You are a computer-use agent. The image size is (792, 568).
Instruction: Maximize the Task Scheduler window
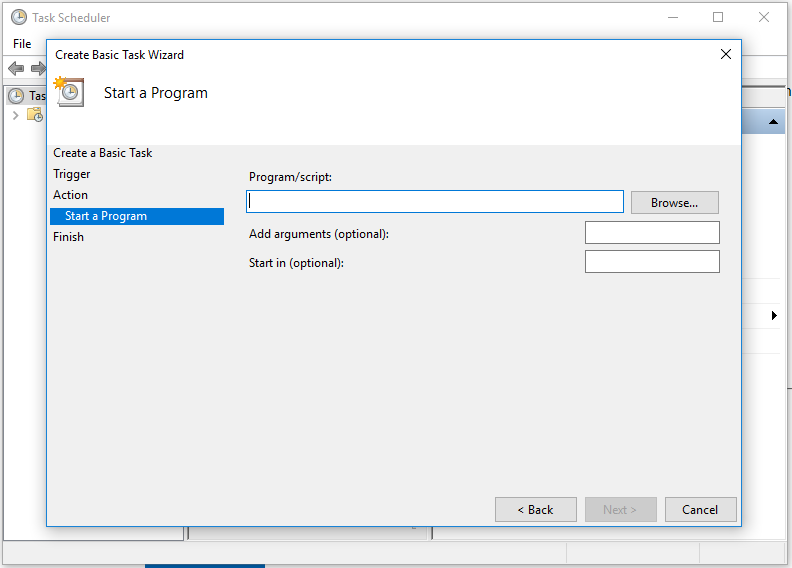coord(718,17)
